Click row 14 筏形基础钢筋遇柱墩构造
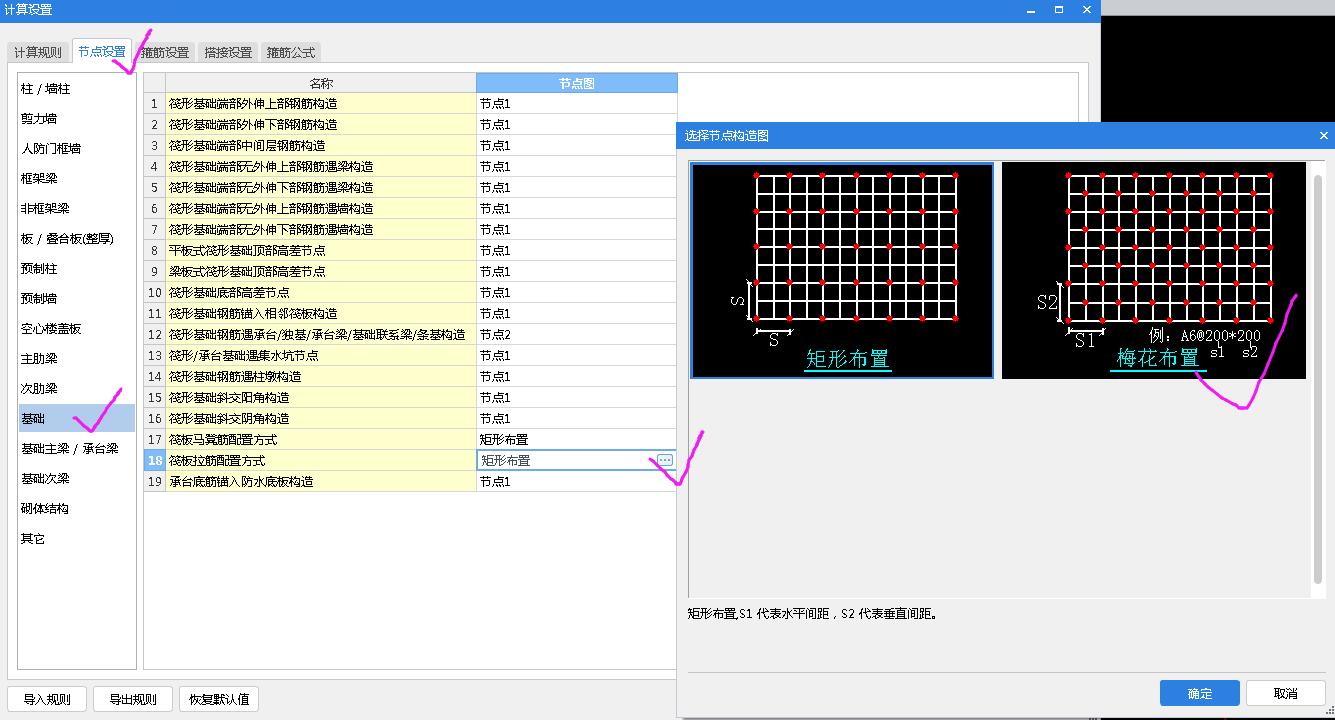The height and width of the screenshot is (720, 1335). (x=321, y=377)
